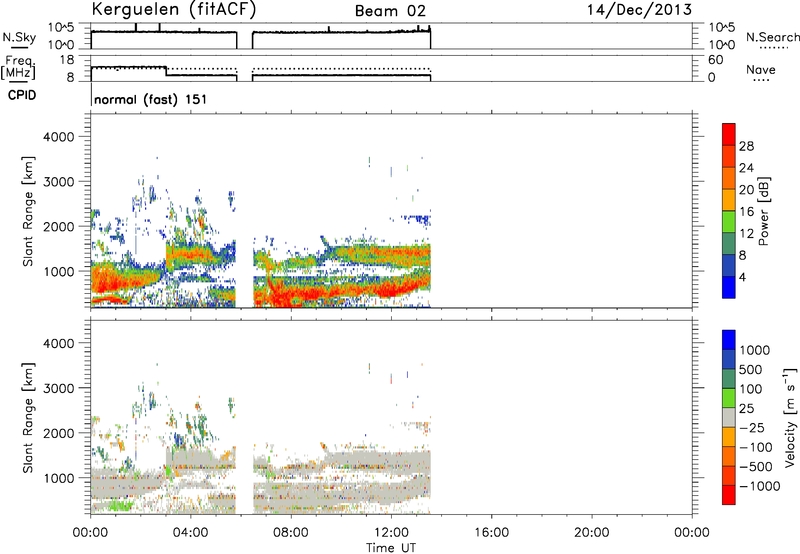Click the 'N.Sky' legend label
Screen dimensions: 800x554
click(19, 37)
